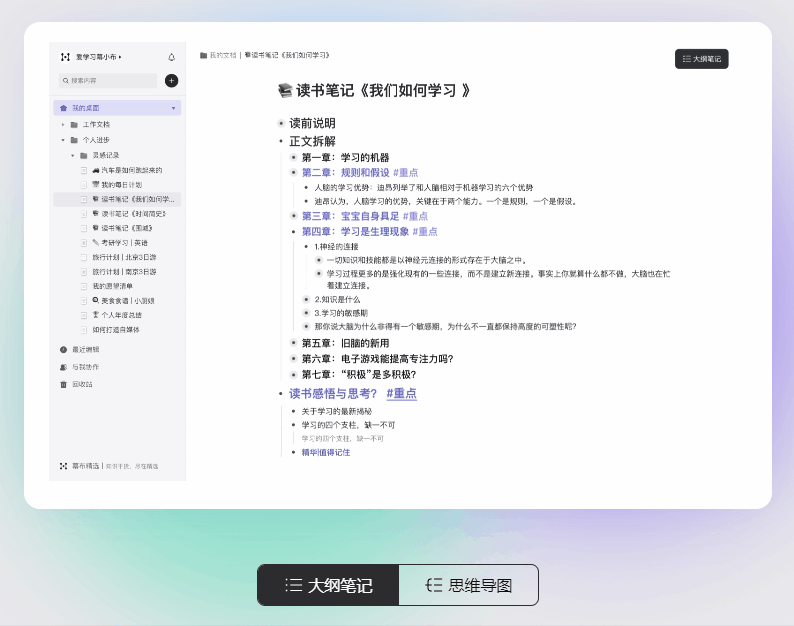Open 旅行计划 | 北京3日游 in the tree
Image resolution: width=794 pixels, height=626 pixels.
coord(124,257)
